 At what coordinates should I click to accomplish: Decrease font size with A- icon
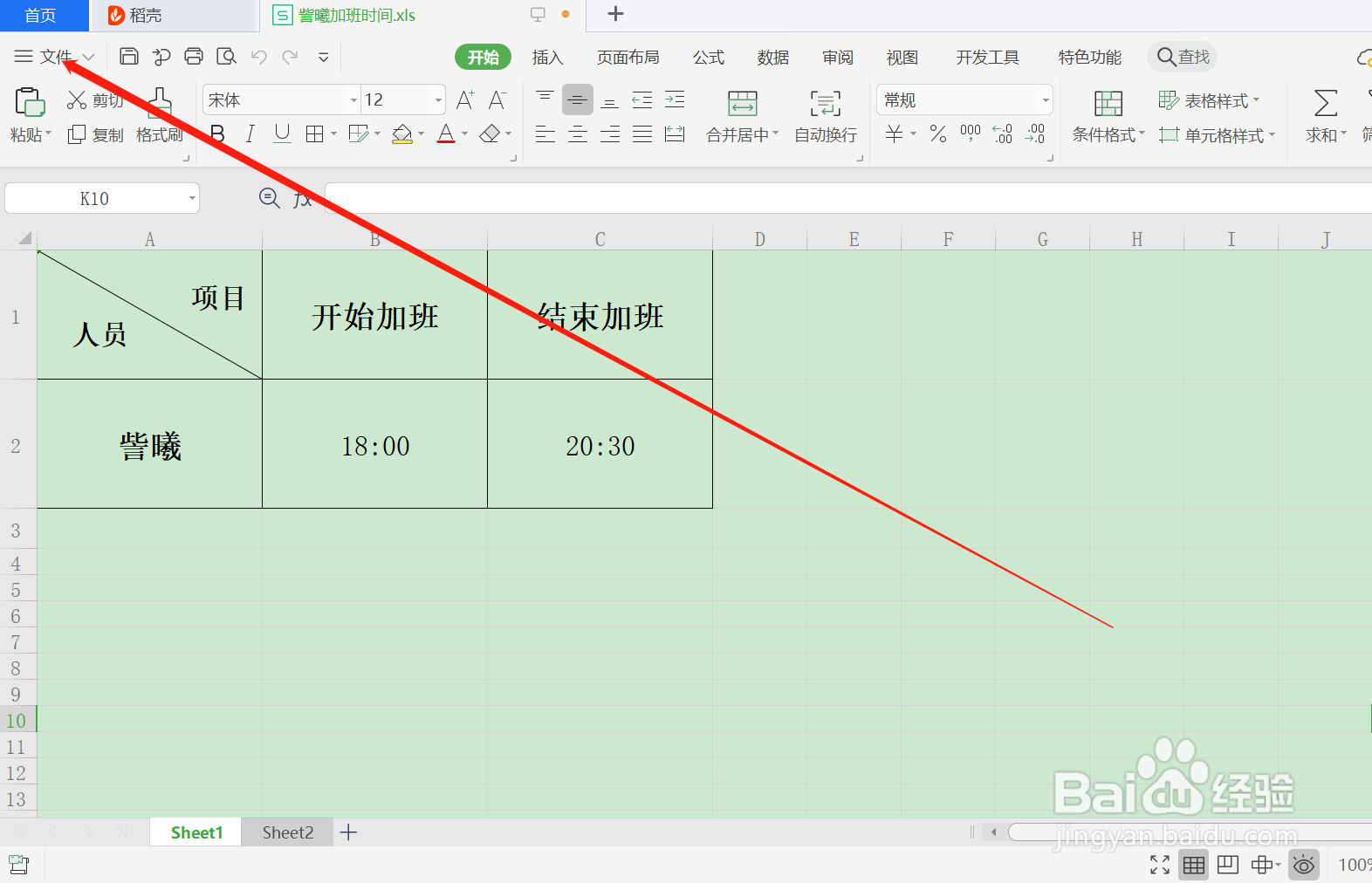(497, 99)
